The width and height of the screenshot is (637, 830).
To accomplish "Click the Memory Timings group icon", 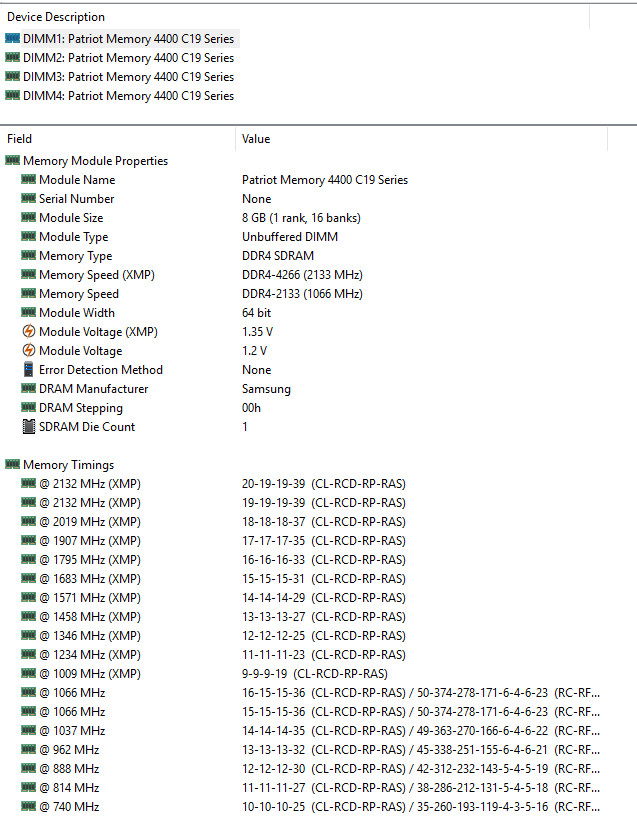I will pyautogui.click(x=12, y=465).
